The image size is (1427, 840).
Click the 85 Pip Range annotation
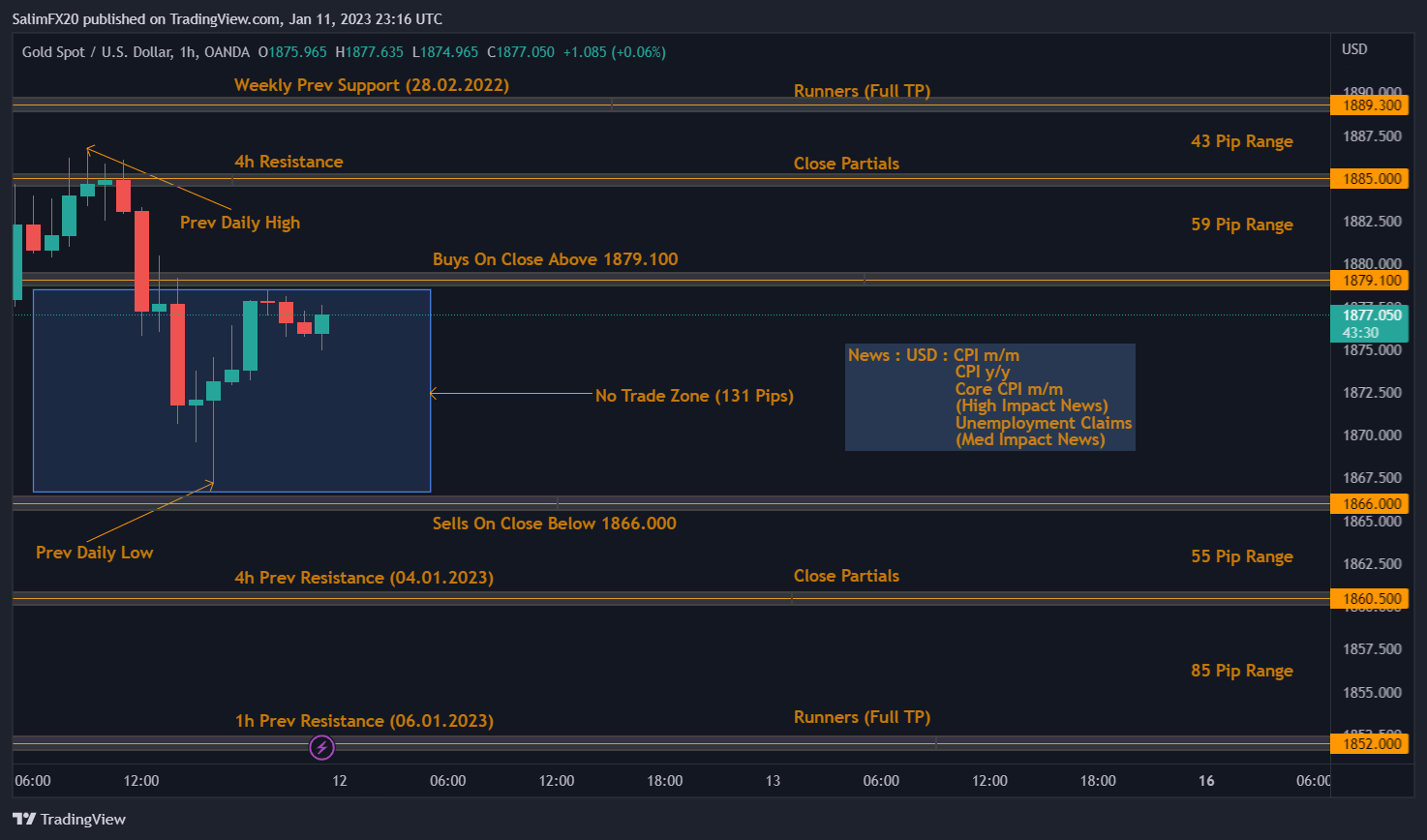[x=1241, y=671]
